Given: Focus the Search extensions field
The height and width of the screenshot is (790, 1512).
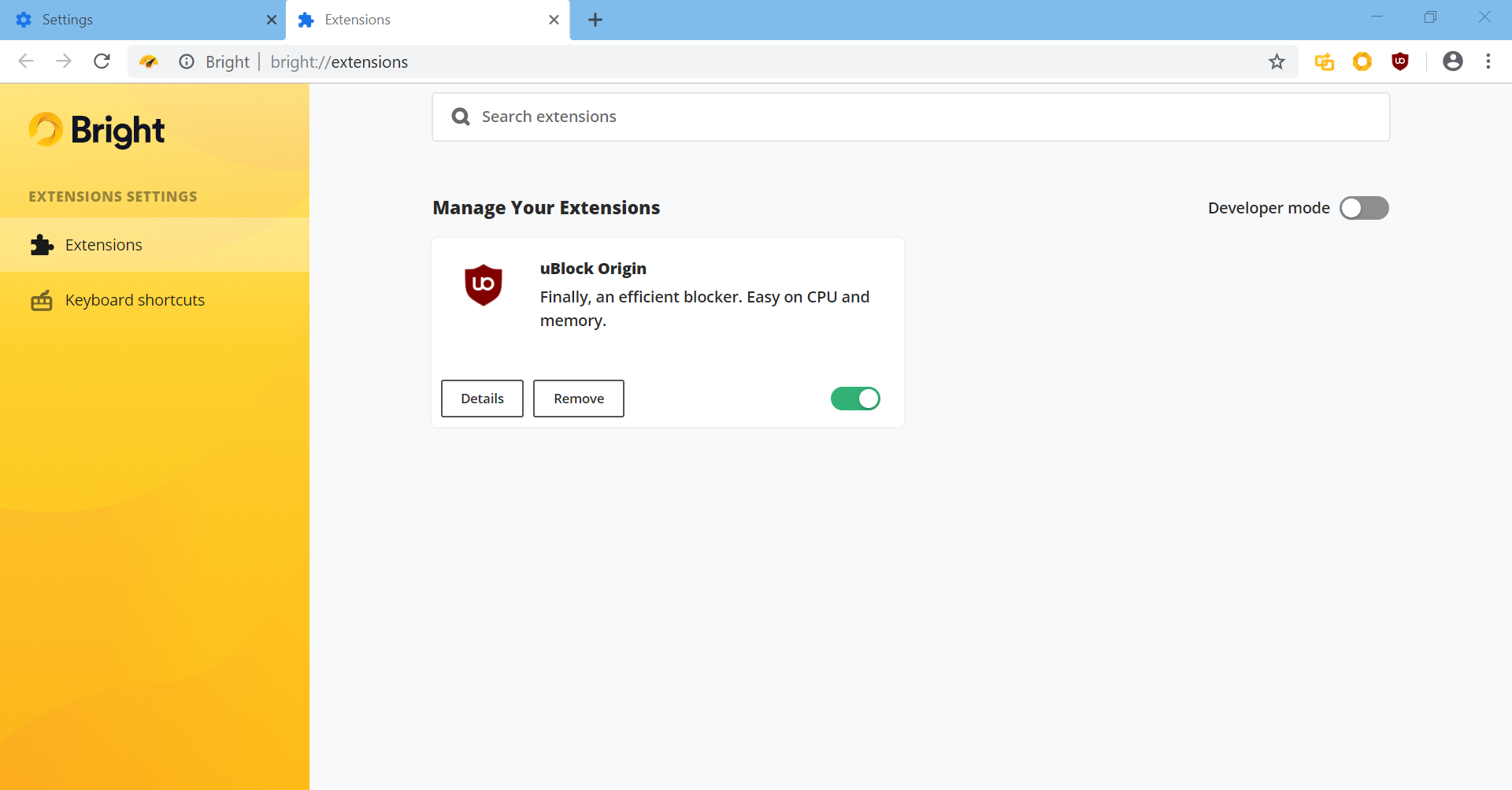Looking at the screenshot, I should [x=911, y=117].
